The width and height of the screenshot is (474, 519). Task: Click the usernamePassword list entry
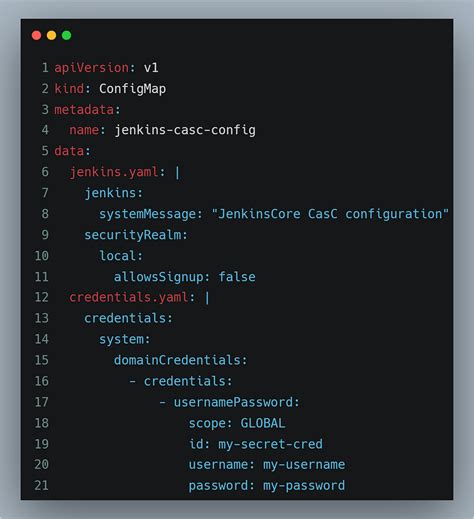point(233,402)
